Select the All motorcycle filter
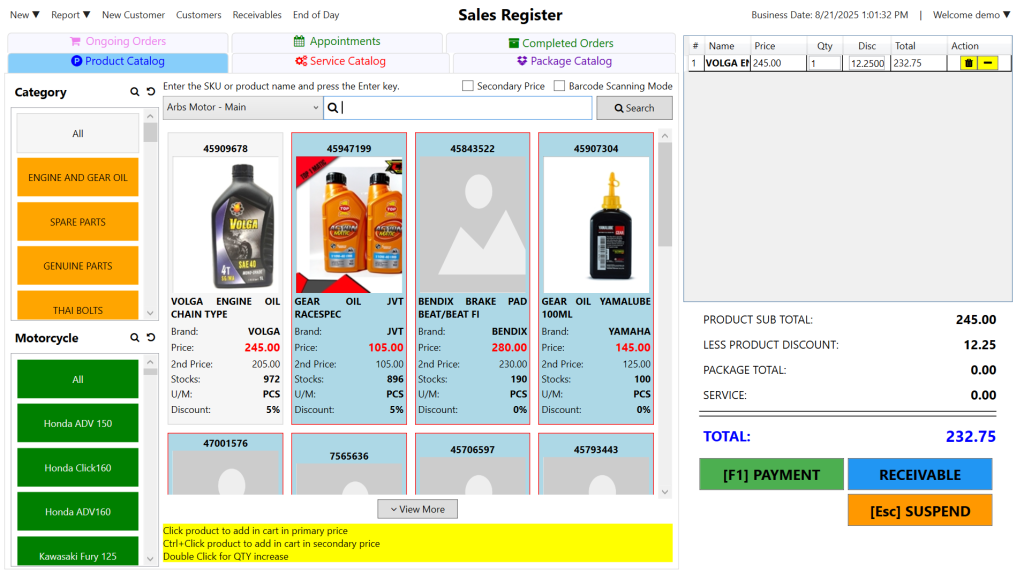This screenshot has height=571, width=1024. tap(78, 379)
